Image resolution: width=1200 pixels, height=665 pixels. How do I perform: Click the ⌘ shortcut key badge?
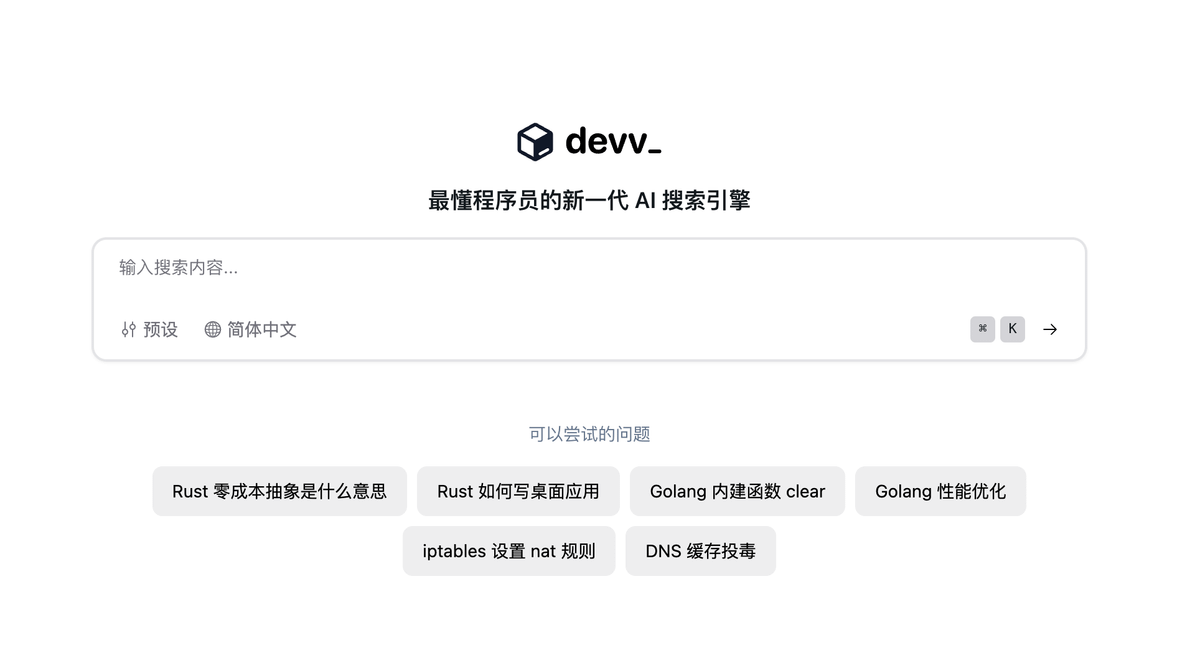[982, 329]
